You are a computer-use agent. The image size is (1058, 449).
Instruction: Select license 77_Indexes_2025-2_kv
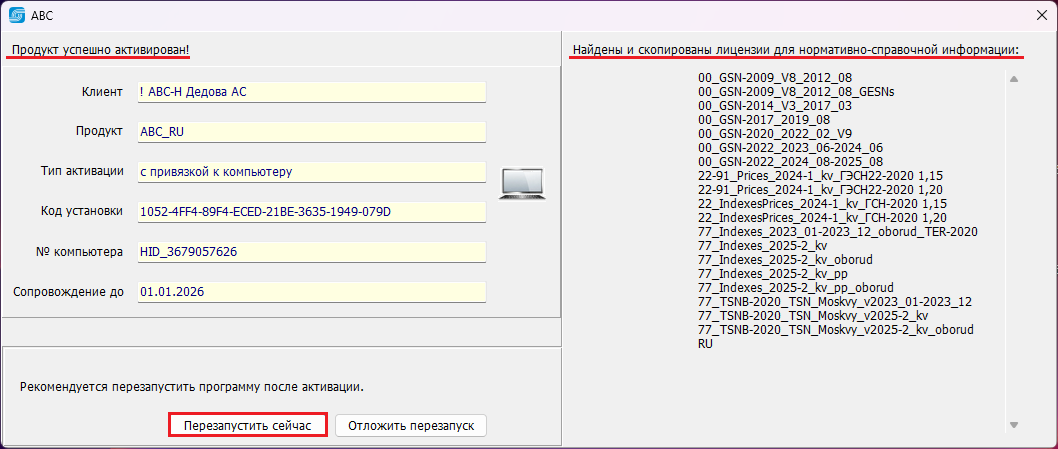point(763,246)
